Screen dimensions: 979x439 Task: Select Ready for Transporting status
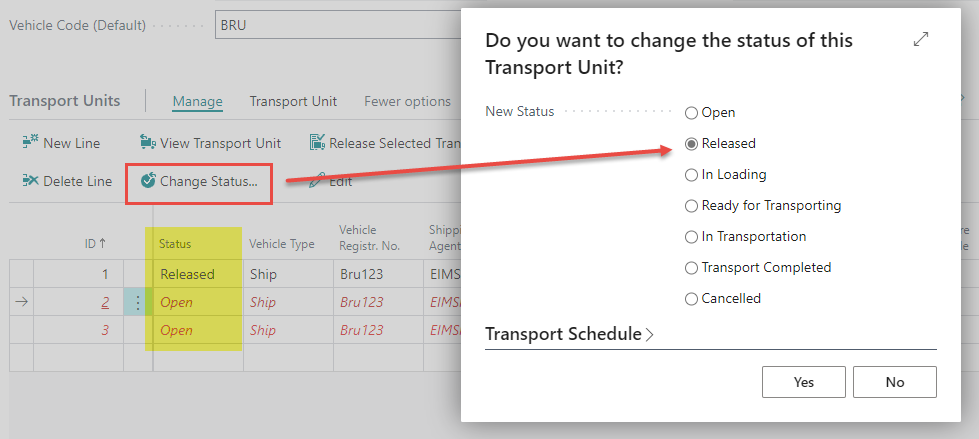[x=691, y=206]
